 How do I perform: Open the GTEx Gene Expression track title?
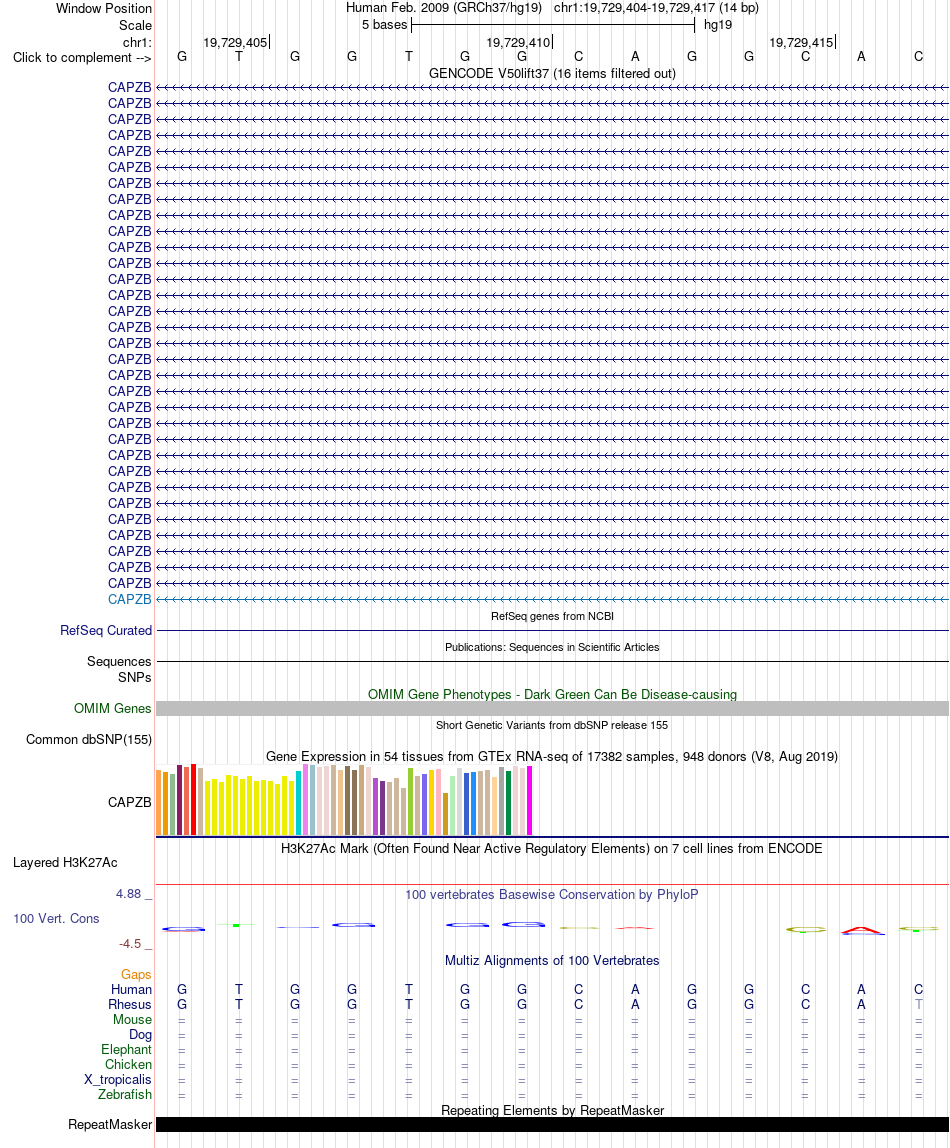(552, 756)
